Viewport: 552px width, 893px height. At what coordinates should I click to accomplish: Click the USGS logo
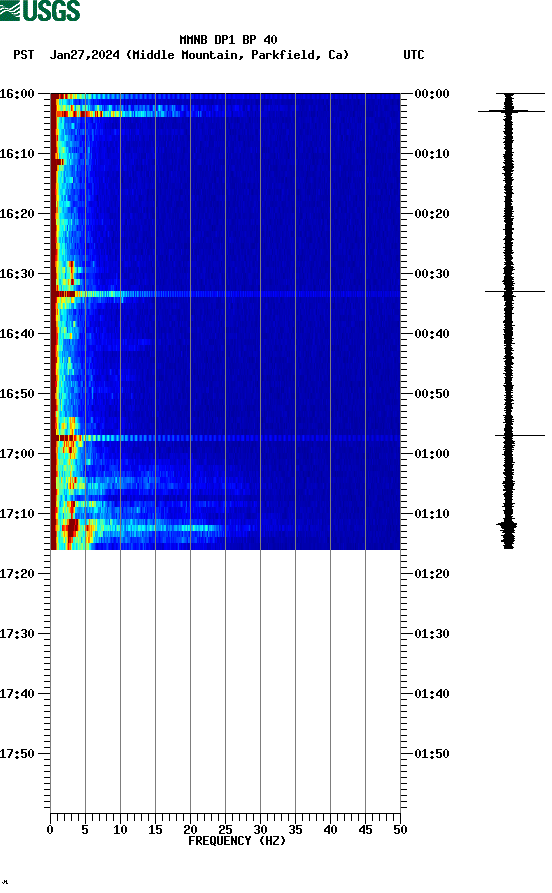[40, 10]
